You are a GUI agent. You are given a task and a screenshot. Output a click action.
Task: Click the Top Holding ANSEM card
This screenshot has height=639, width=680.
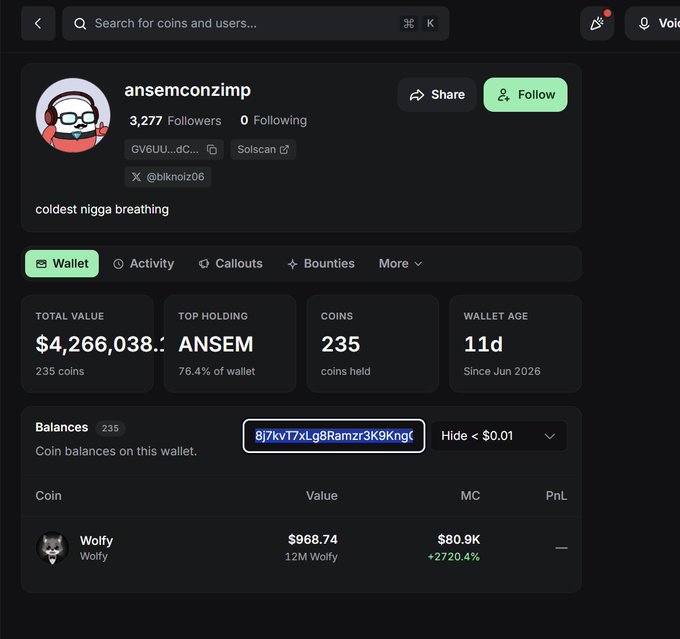(230, 344)
